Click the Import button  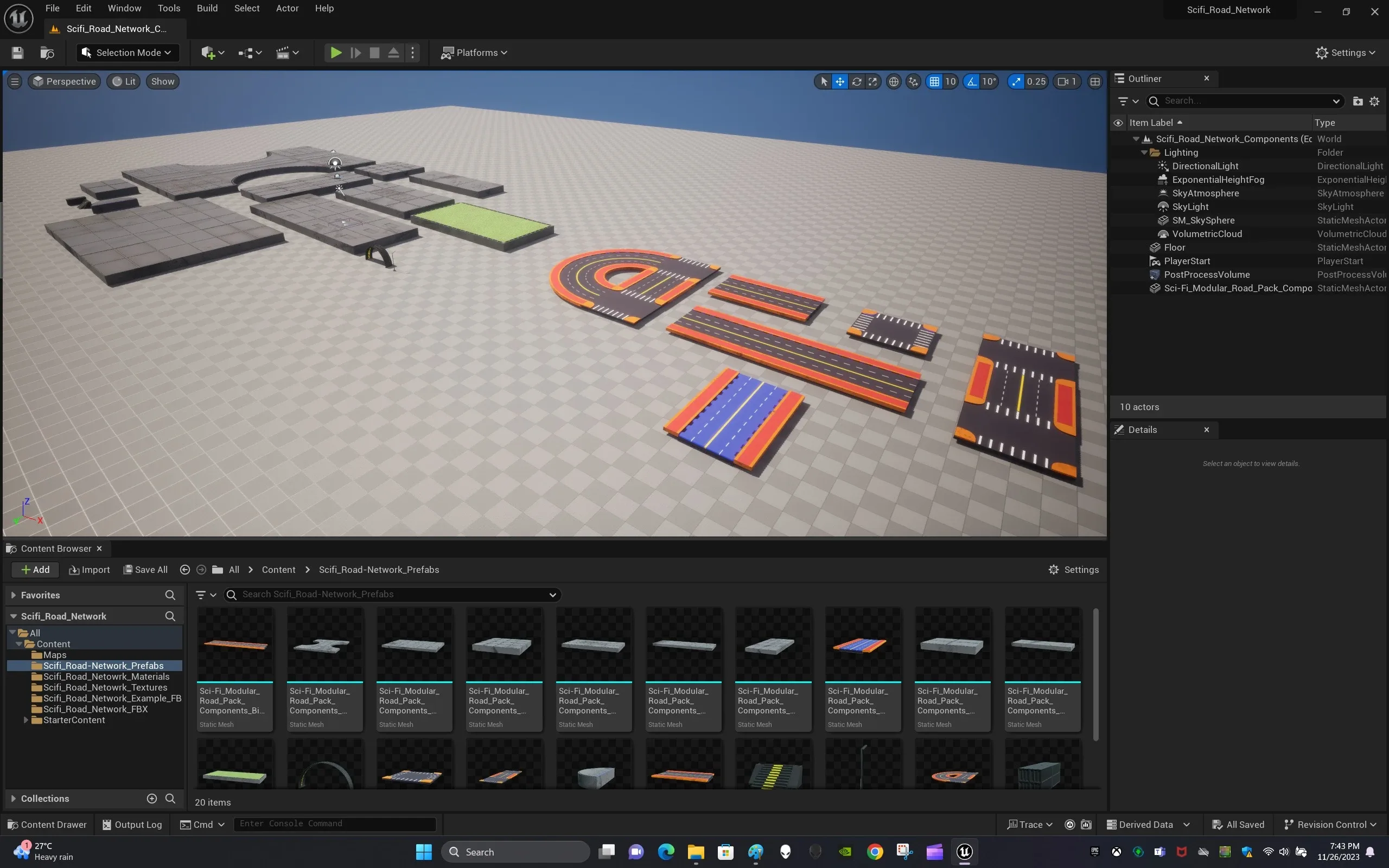pyautogui.click(x=89, y=569)
